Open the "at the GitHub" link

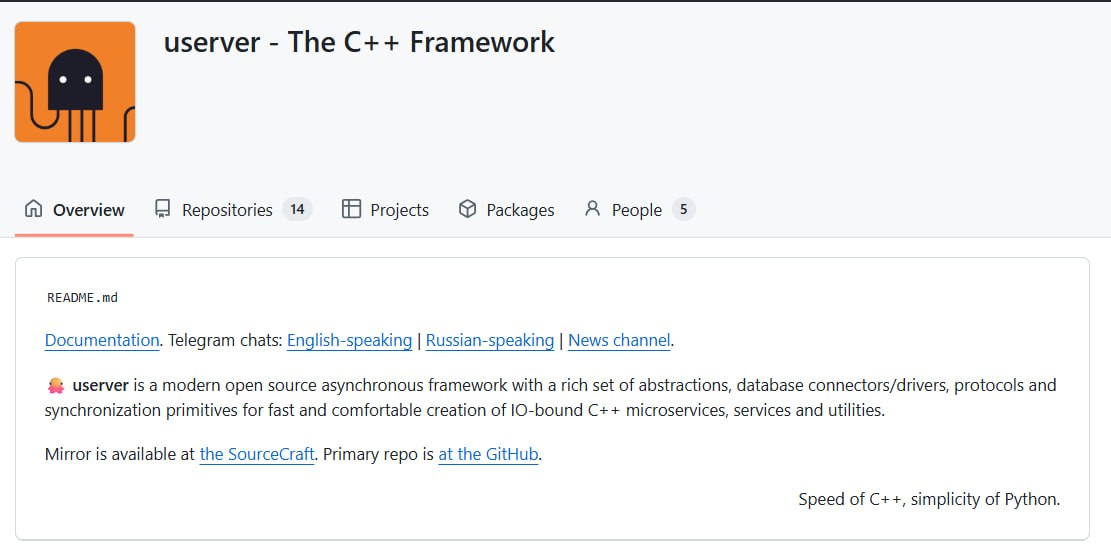coord(488,454)
